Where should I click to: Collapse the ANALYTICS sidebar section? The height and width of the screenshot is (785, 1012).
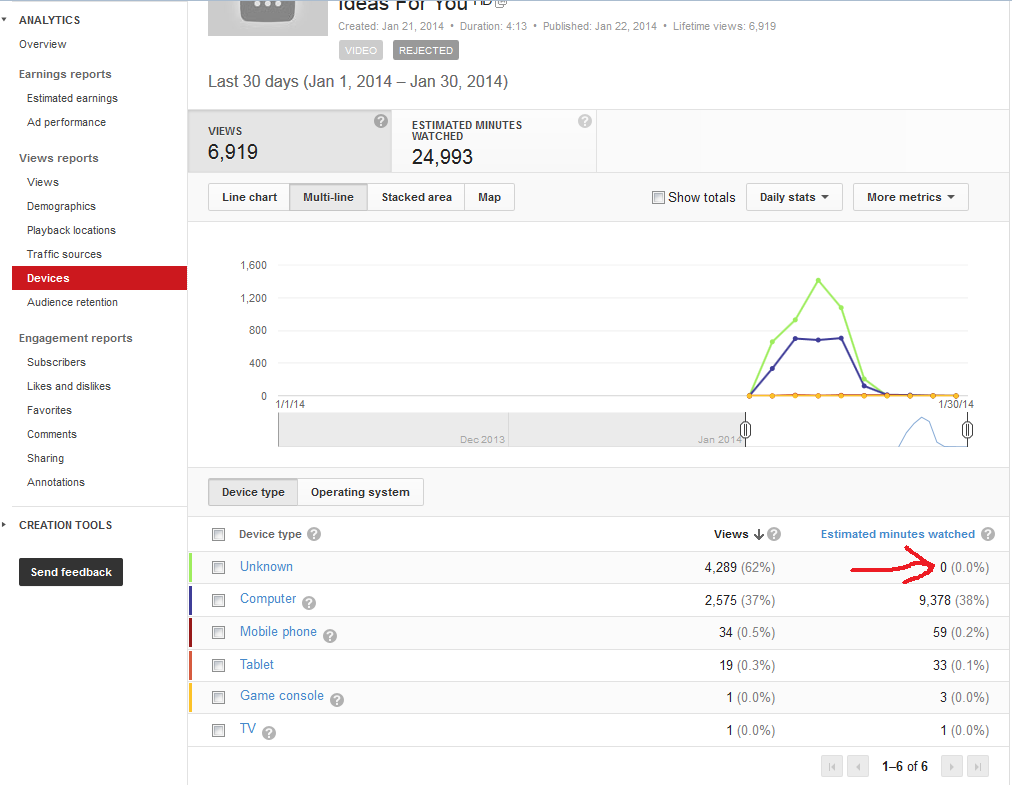pos(5,20)
